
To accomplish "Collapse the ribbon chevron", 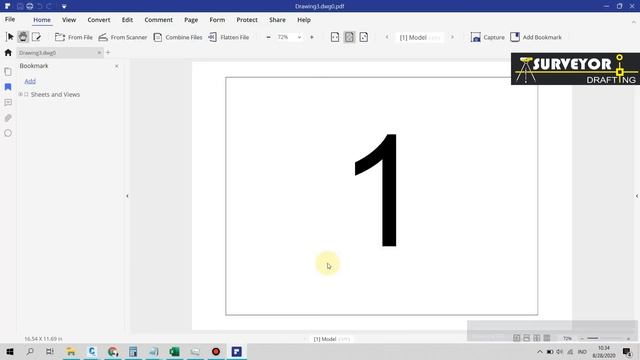I will [633, 22].
